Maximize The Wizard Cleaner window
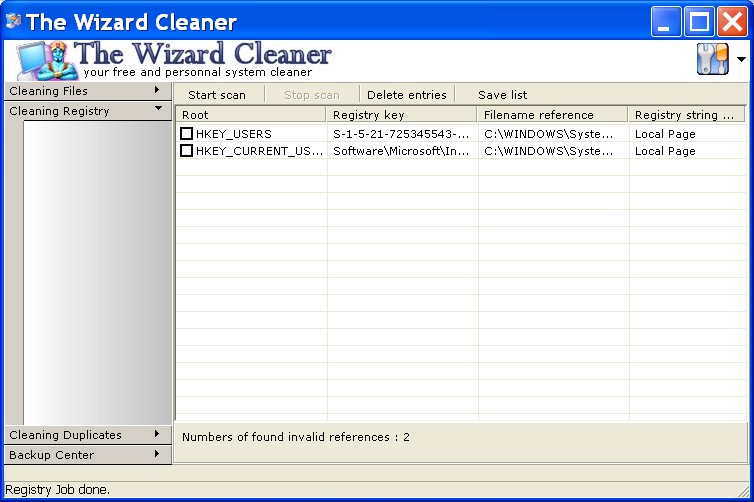Image resolution: width=754 pixels, height=502 pixels. pos(699,22)
